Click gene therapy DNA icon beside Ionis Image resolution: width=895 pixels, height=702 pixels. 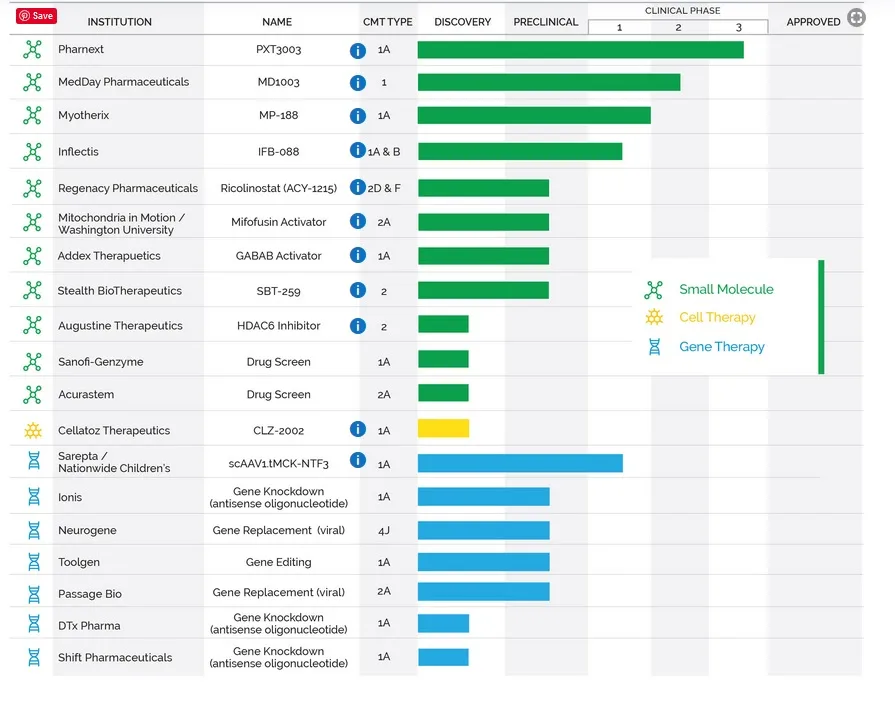click(34, 497)
